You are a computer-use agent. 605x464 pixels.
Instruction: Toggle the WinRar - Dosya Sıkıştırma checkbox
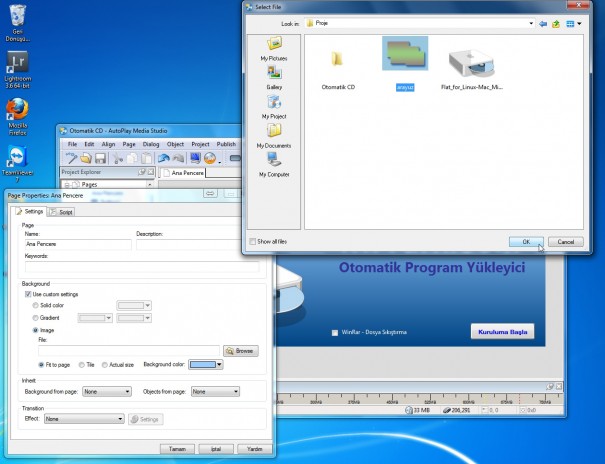[335, 332]
